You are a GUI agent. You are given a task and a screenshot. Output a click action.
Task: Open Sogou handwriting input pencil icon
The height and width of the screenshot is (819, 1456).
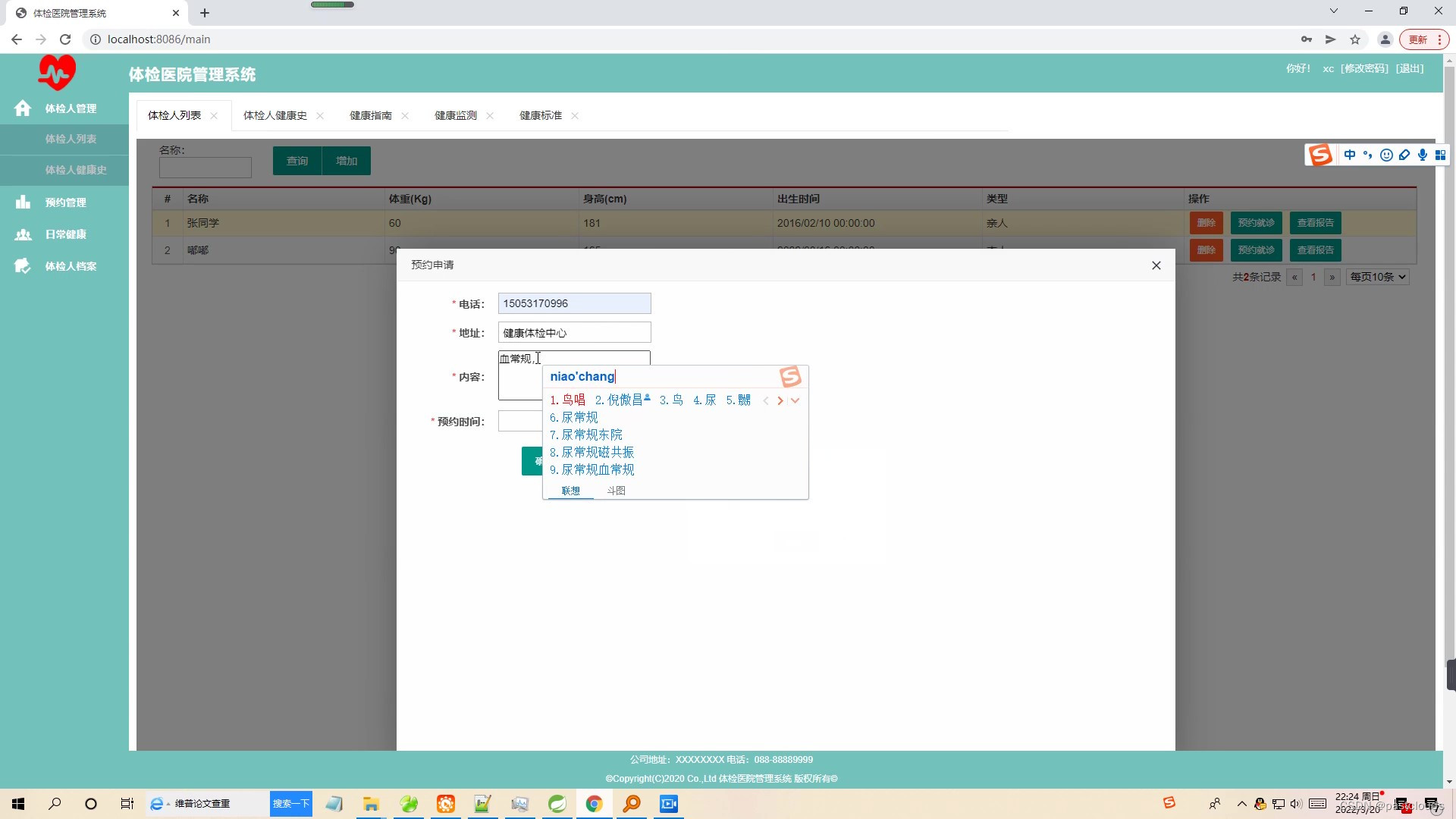coord(1404,155)
